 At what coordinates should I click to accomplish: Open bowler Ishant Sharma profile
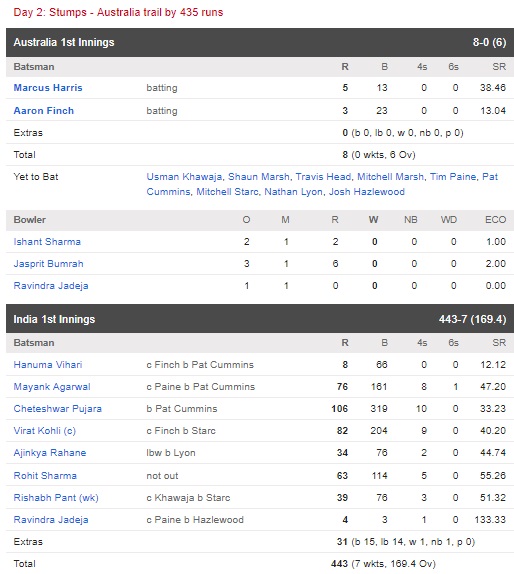point(47,242)
